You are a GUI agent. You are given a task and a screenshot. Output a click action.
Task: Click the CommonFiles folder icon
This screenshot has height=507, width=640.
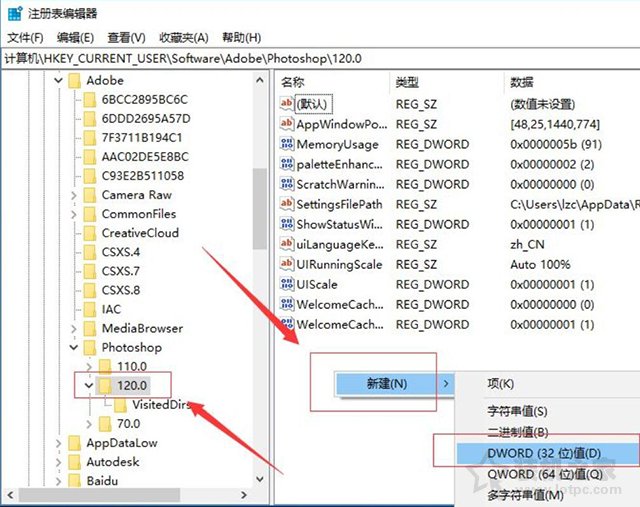coord(89,214)
